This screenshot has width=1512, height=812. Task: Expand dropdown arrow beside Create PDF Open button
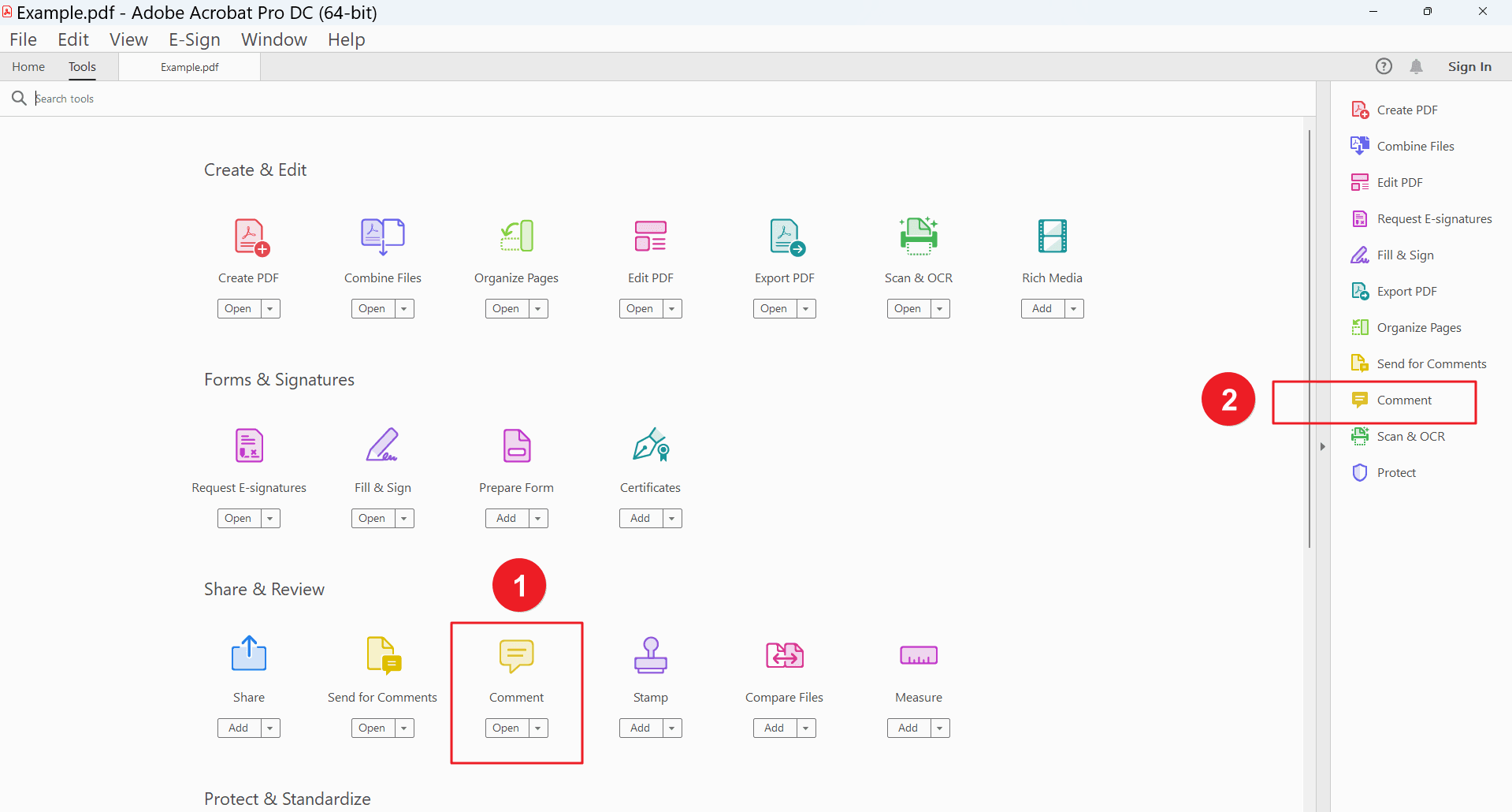(x=270, y=308)
